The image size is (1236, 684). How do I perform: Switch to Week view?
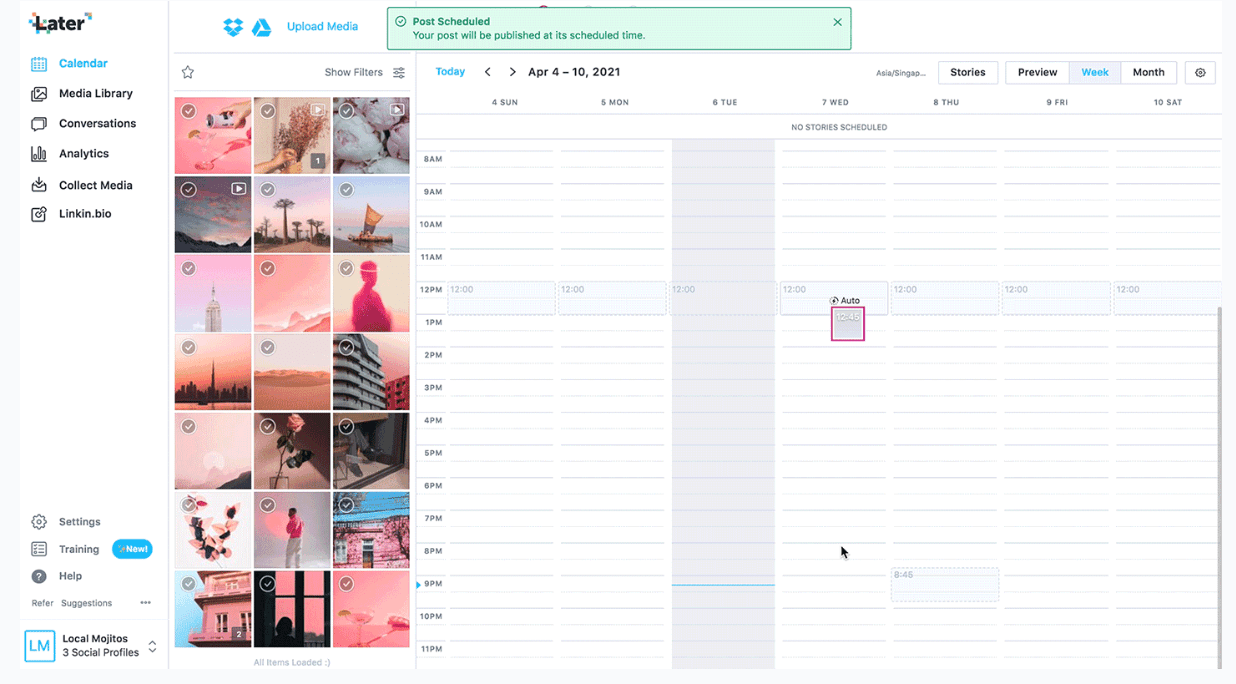[1095, 72]
